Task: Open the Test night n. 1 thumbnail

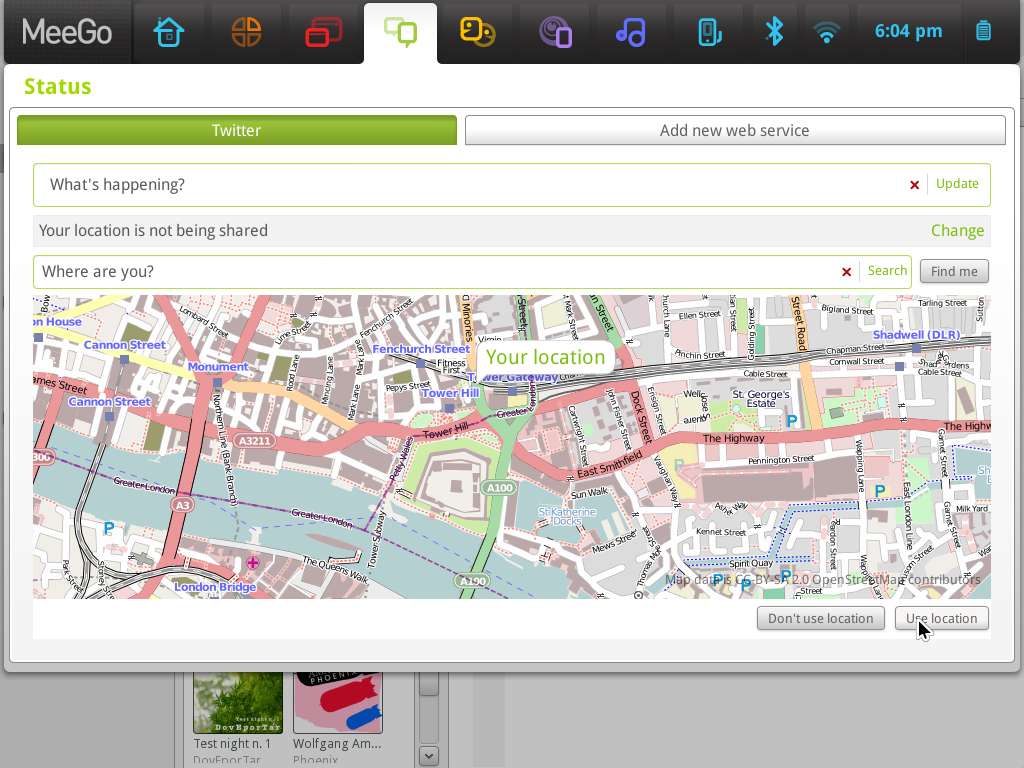Action: coord(237,700)
